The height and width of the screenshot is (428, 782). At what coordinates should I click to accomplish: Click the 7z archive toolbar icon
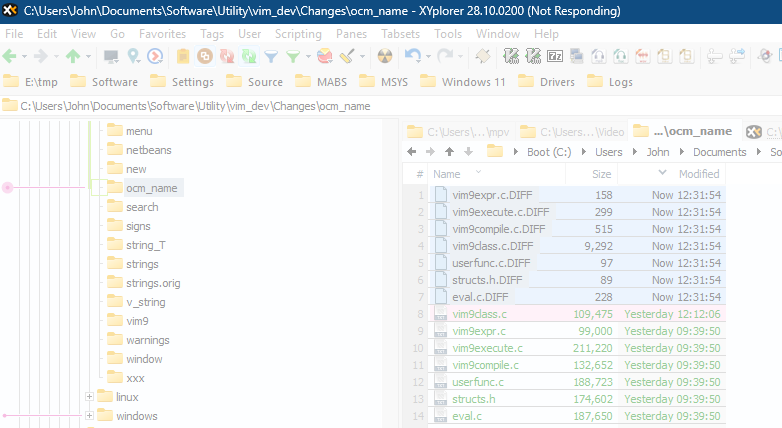click(554, 57)
